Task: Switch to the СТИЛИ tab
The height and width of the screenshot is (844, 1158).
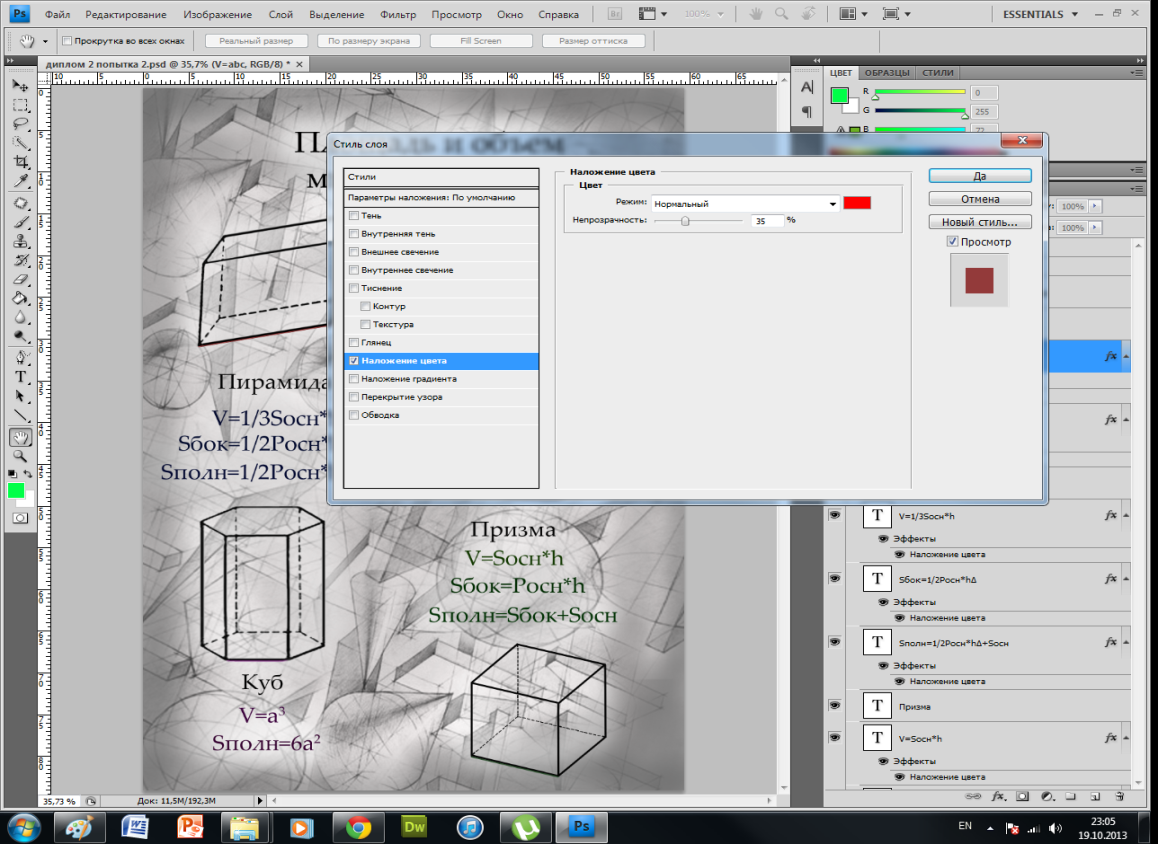Action: (938, 73)
